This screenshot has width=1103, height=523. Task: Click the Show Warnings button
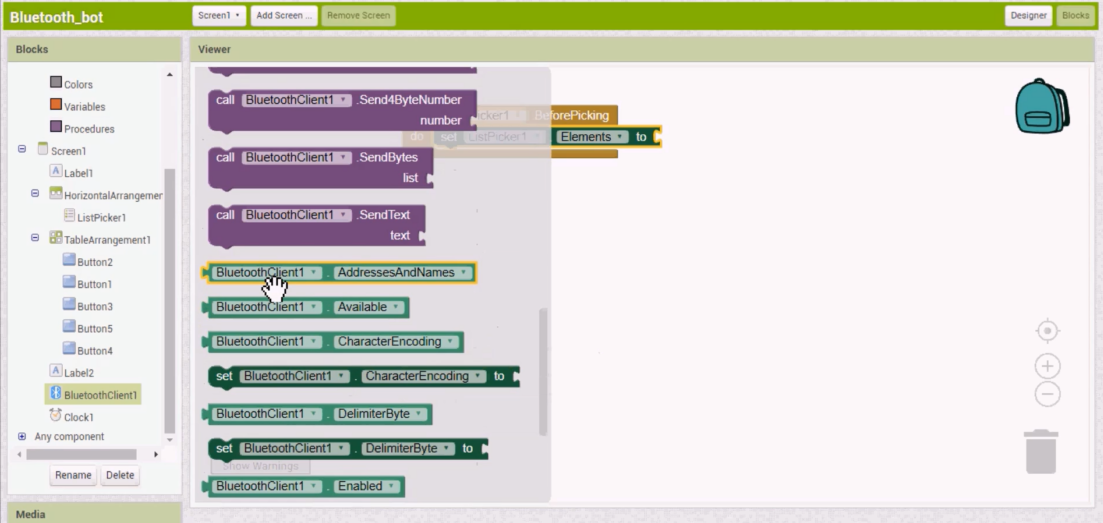click(260, 466)
